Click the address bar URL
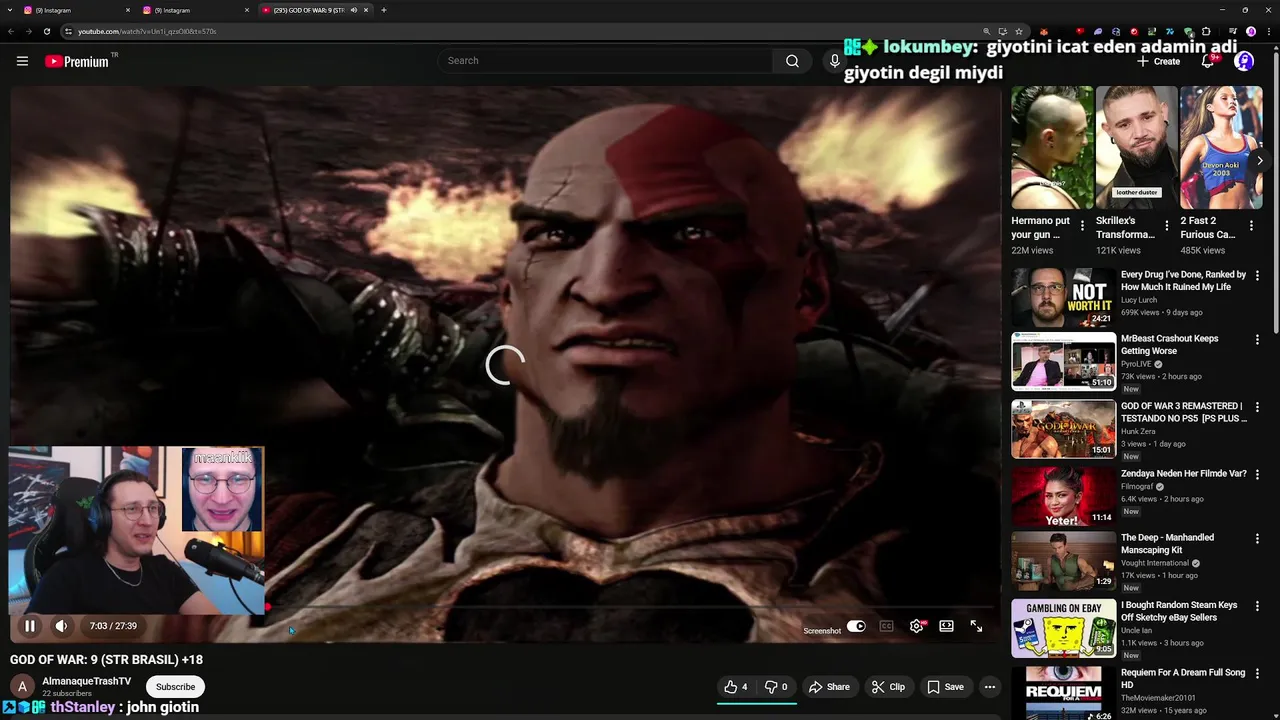The width and height of the screenshot is (1280, 720). tap(147, 31)
